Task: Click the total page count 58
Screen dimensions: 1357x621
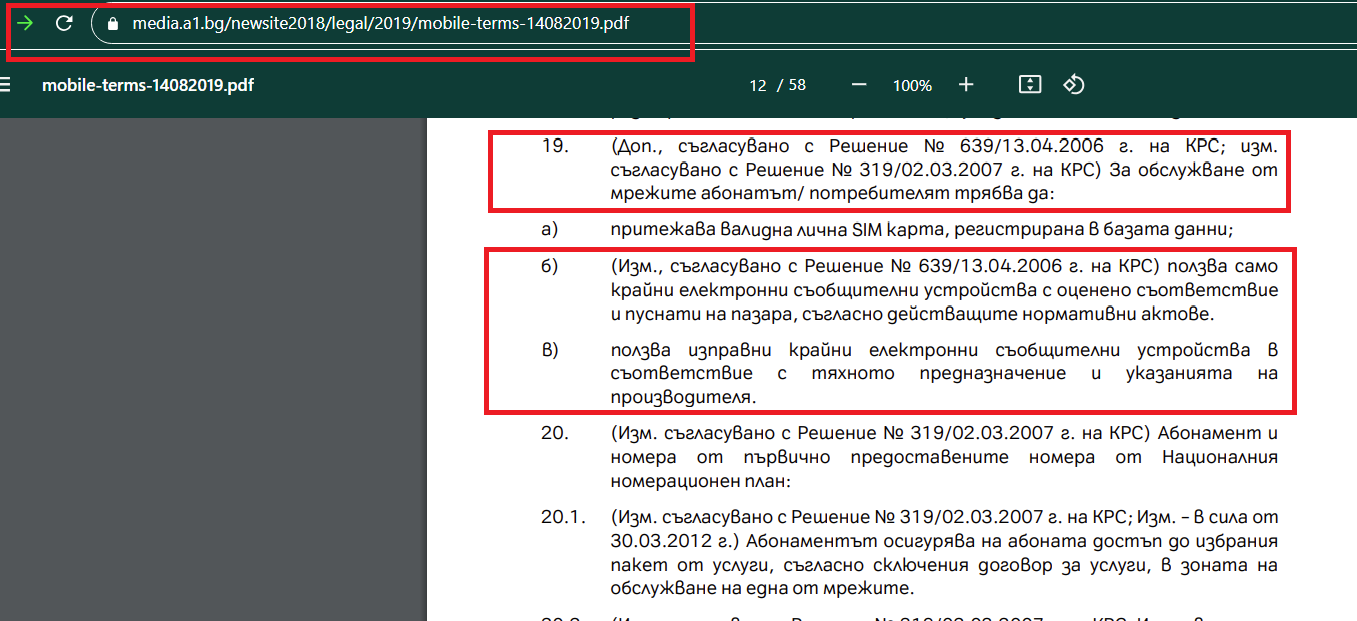Action: (x=797, y=86)
